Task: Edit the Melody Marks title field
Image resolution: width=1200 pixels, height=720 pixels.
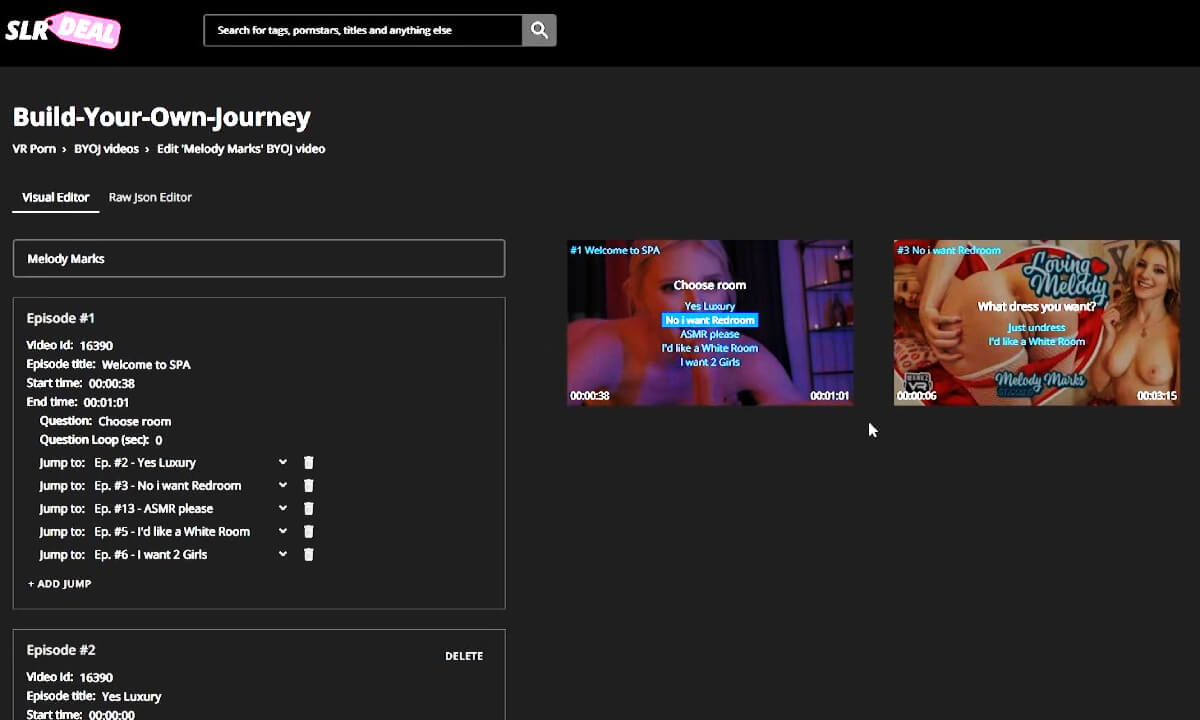Action: coord(259,258)
